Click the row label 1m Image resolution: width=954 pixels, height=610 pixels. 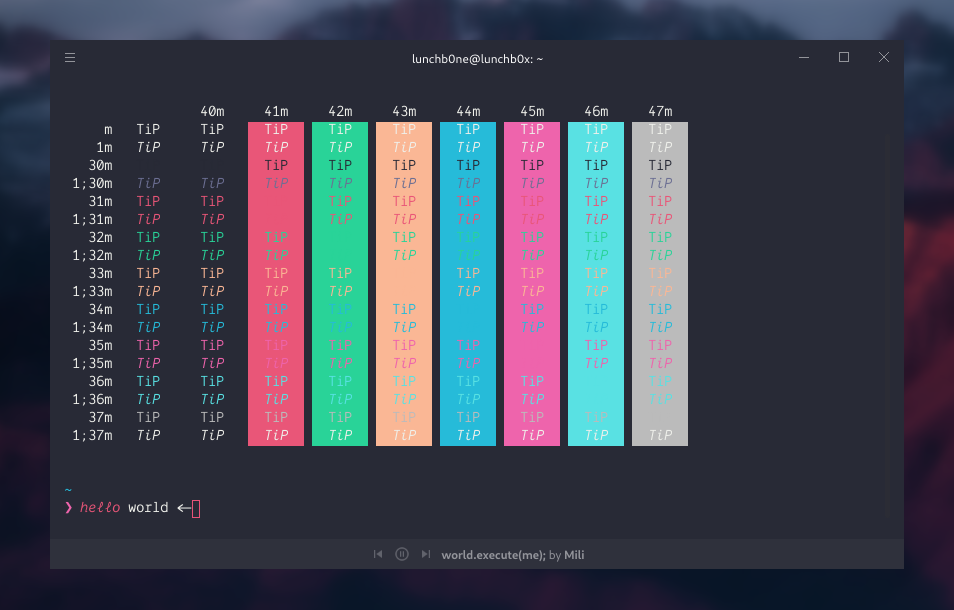[104, 147]
